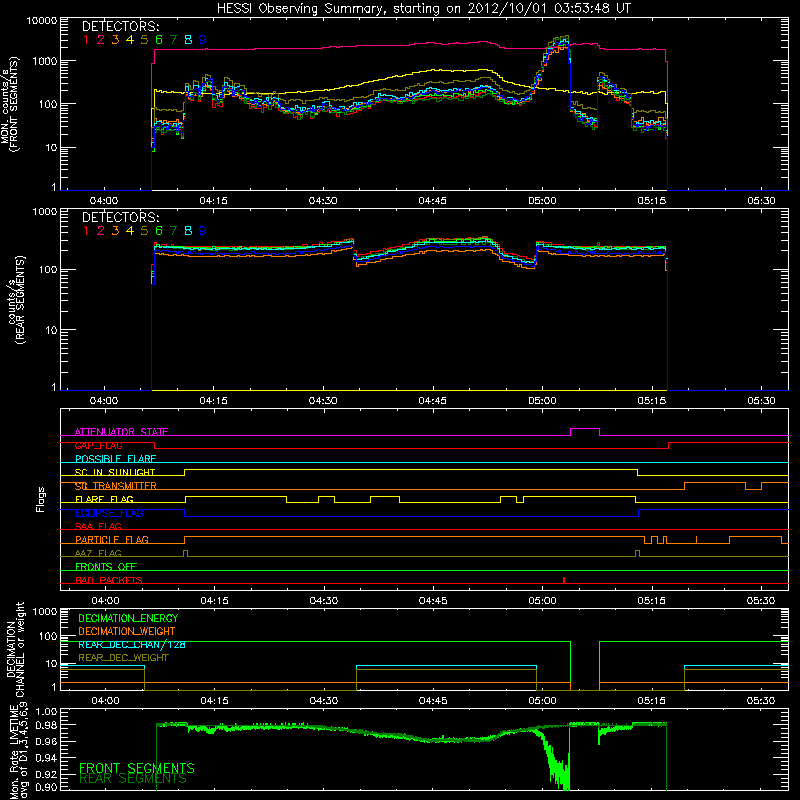
Task: Select detector 2 in the front segments legend
Action: coord(101,40)
